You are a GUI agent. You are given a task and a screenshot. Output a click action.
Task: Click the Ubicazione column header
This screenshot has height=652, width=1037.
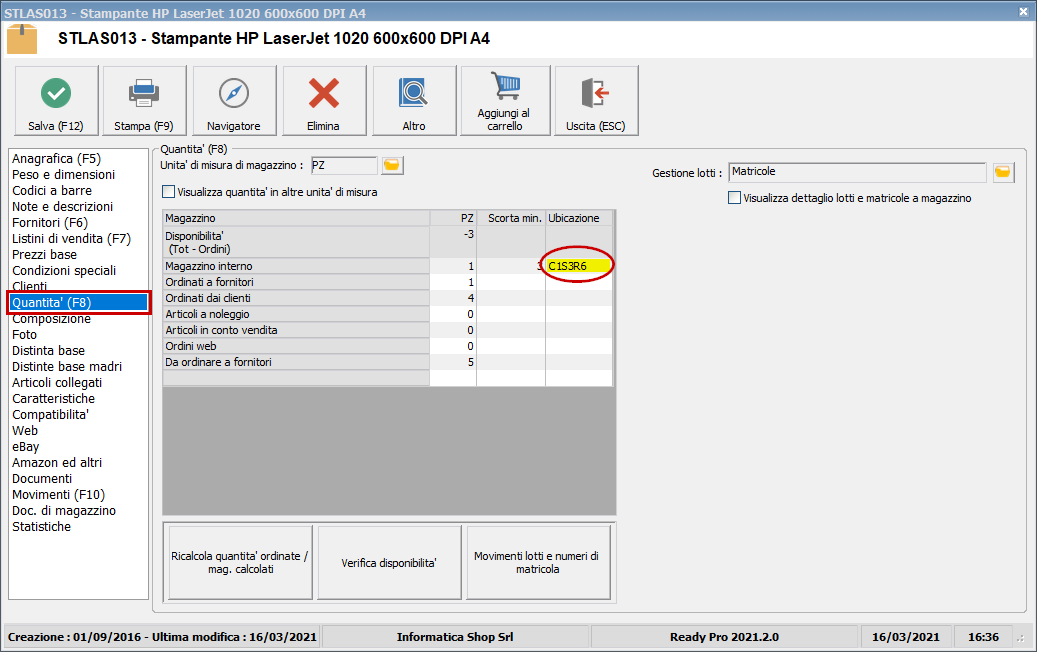click(x=579, y=218)
